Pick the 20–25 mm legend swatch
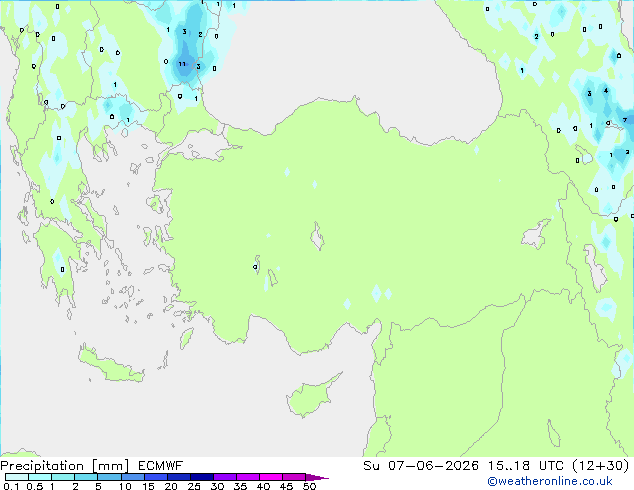 (x=179, y=477)
